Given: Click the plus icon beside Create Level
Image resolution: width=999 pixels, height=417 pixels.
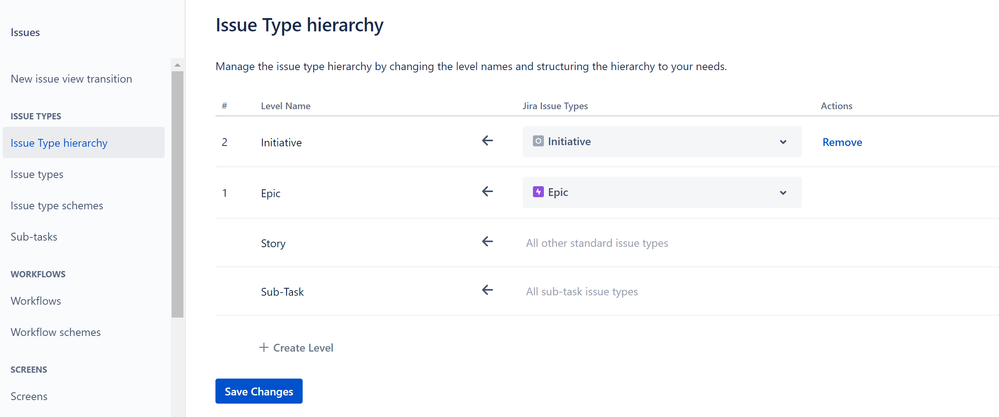Looking at the screenshot, I should click(264, 348).
